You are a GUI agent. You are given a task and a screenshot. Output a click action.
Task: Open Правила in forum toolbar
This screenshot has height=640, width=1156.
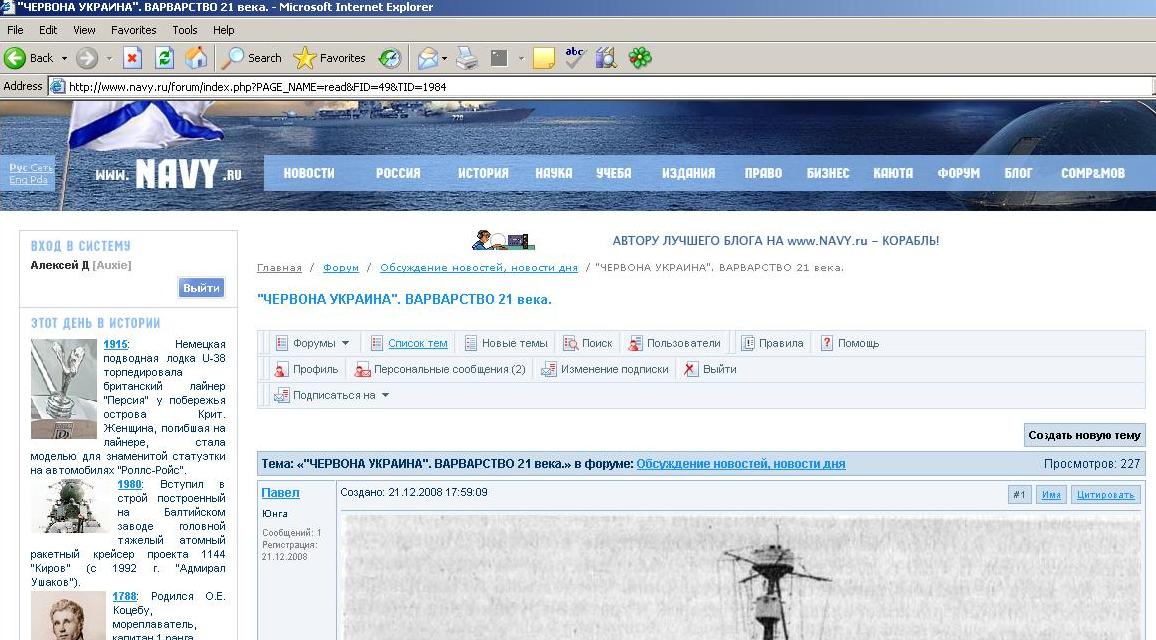(772, 343)
